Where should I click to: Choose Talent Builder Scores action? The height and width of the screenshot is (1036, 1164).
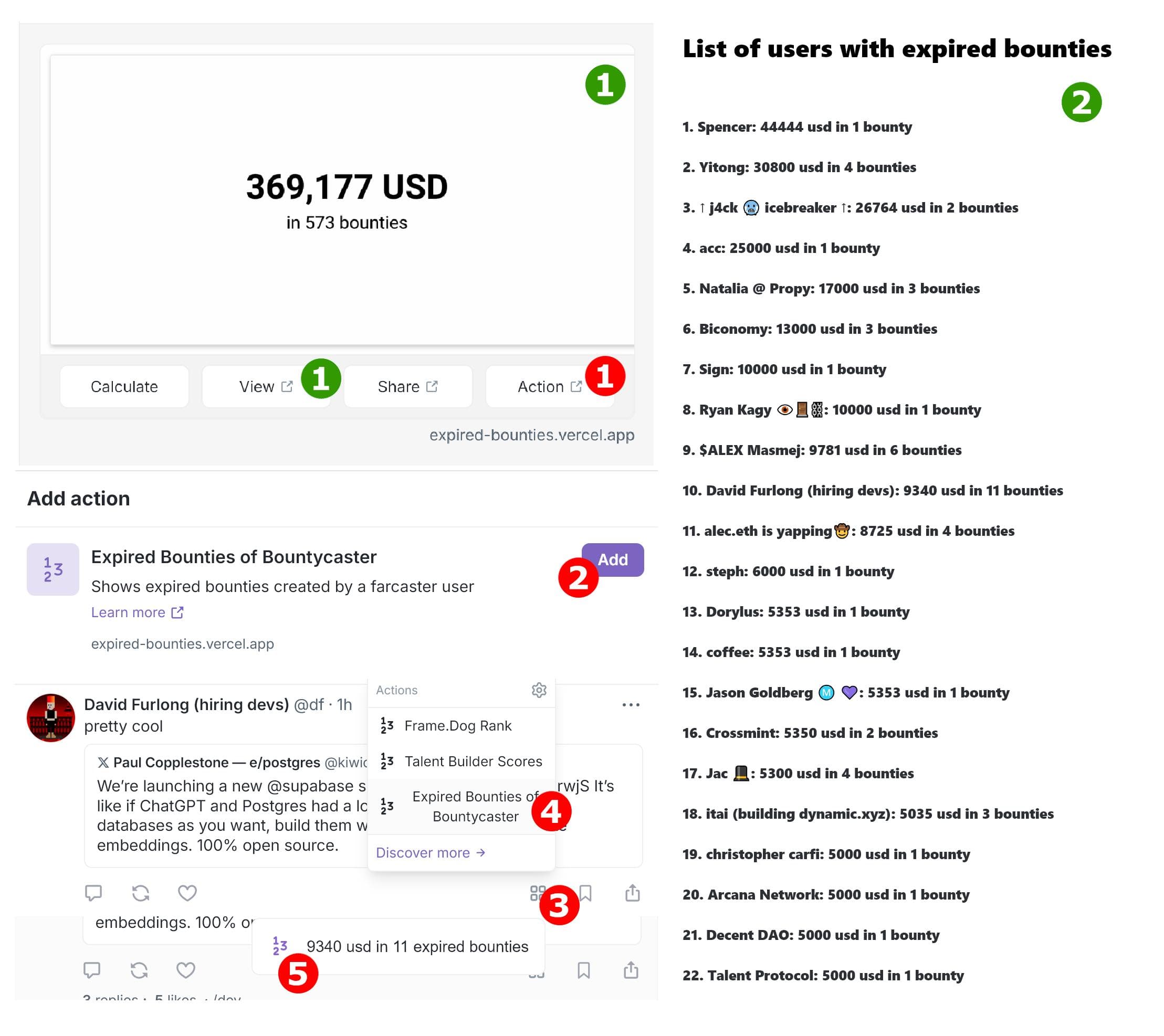pyautogui.click(x=473, y=761)
